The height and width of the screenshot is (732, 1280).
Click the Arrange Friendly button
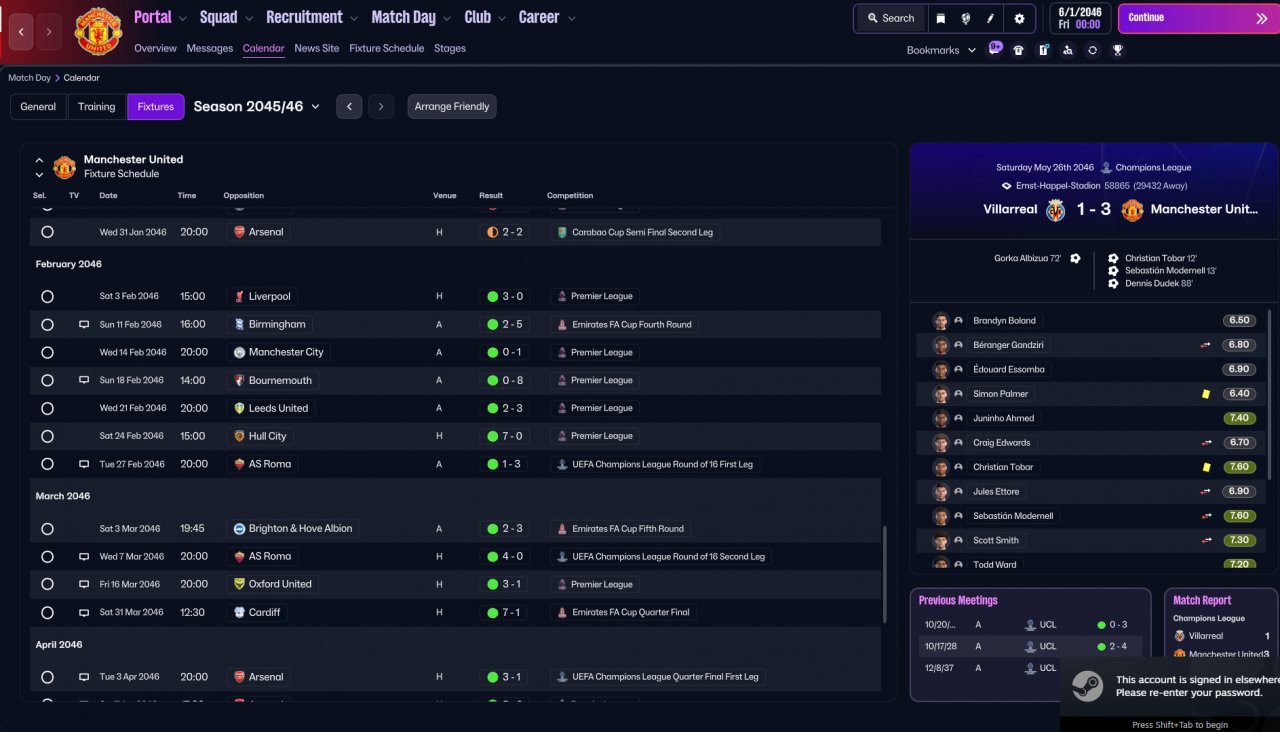(x=452, y=107)
